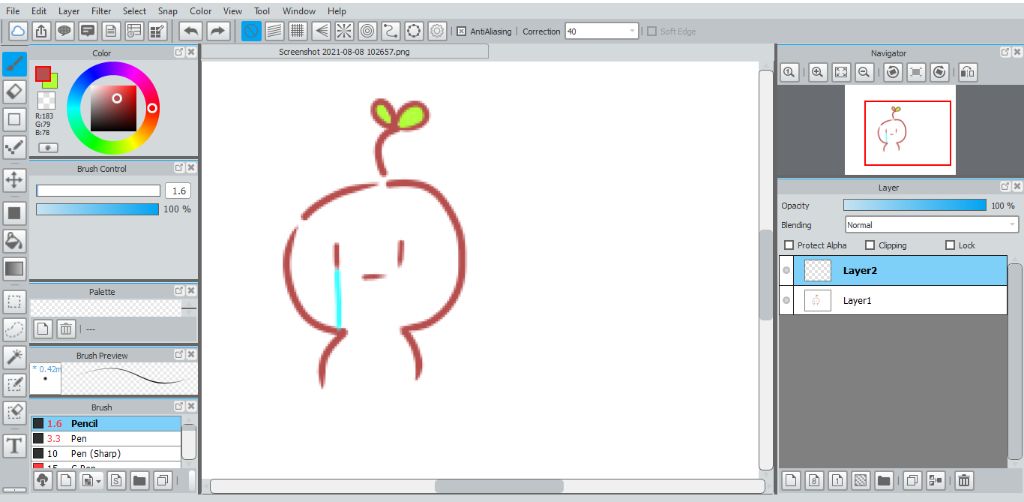This screenshot has width=1024, height=502.
Task: Select the Bucket fill tool
Action: tap(14, 240)
